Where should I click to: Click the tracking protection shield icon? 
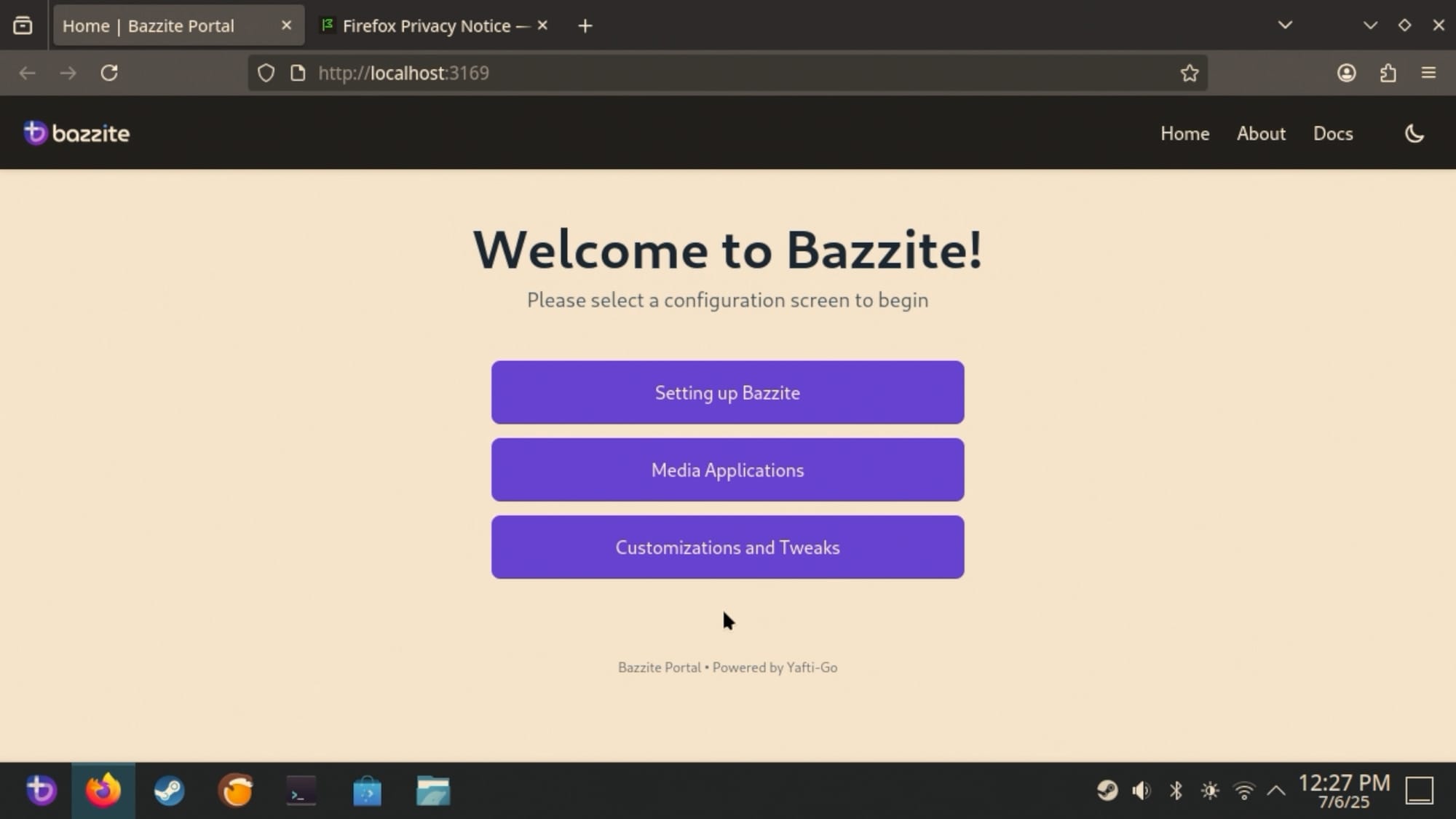click(x=266, y=73)
